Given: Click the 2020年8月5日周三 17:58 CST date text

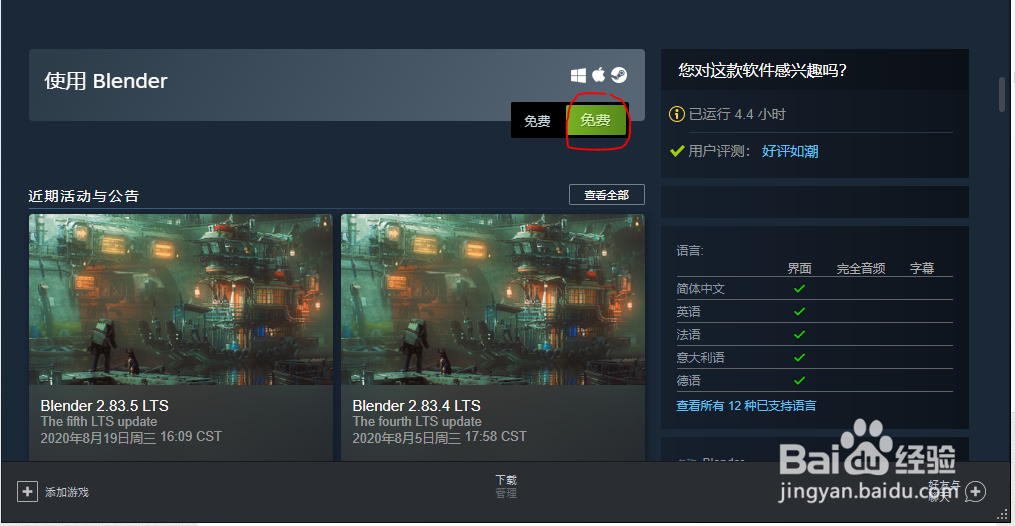Looking at the screenshot, I should pyautogui.click(x=439, y=437).
